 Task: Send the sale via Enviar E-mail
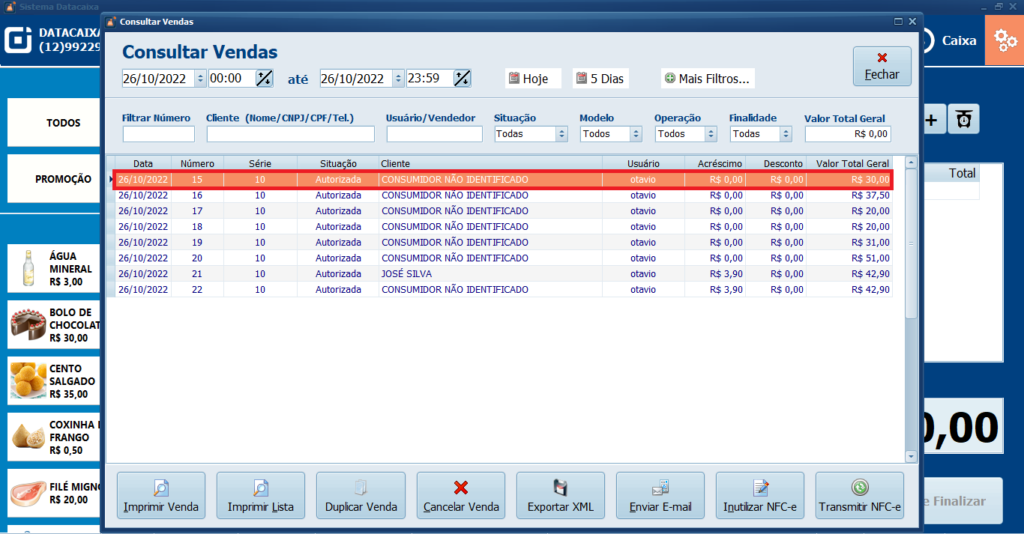pos(660,495)
